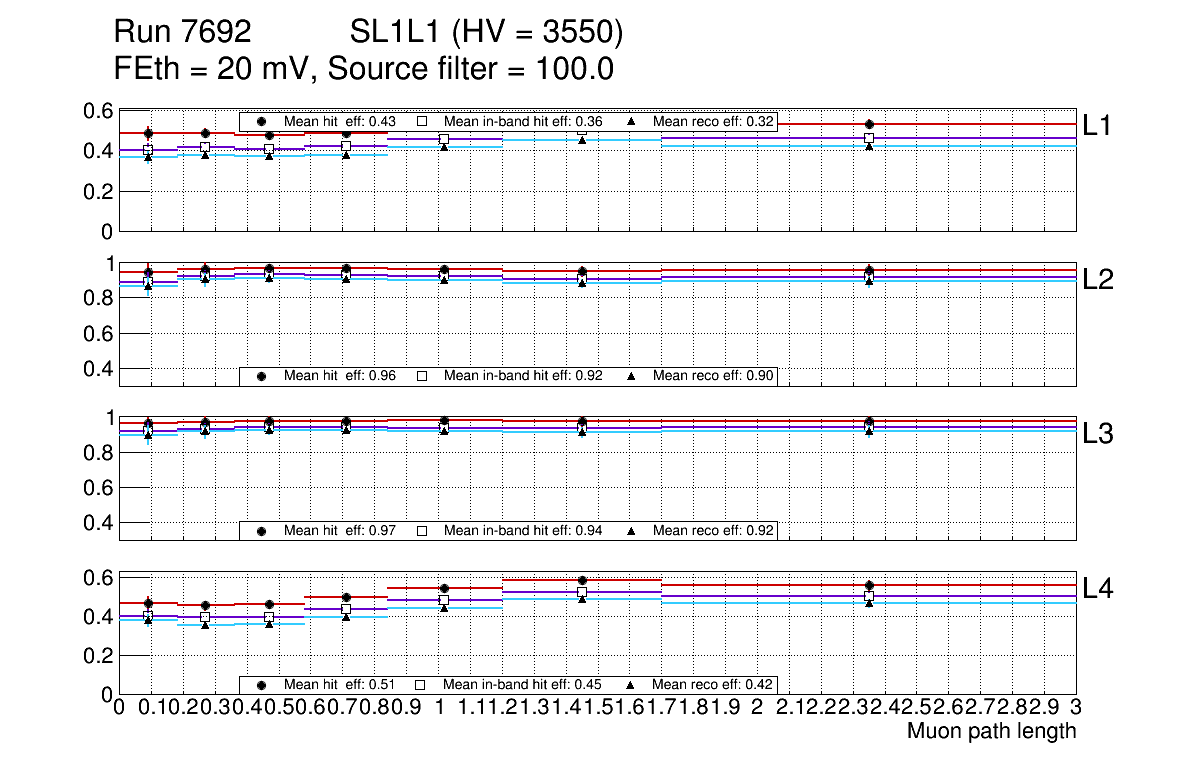Click the open square marker in L1 legend
Viewport: 1196px width, 772px height.
(422, 121)
